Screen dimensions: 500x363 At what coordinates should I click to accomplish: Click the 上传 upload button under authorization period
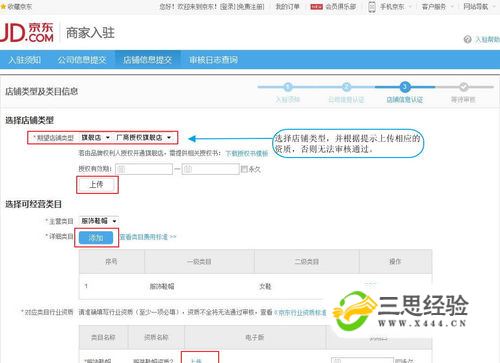tap(97, 184)
